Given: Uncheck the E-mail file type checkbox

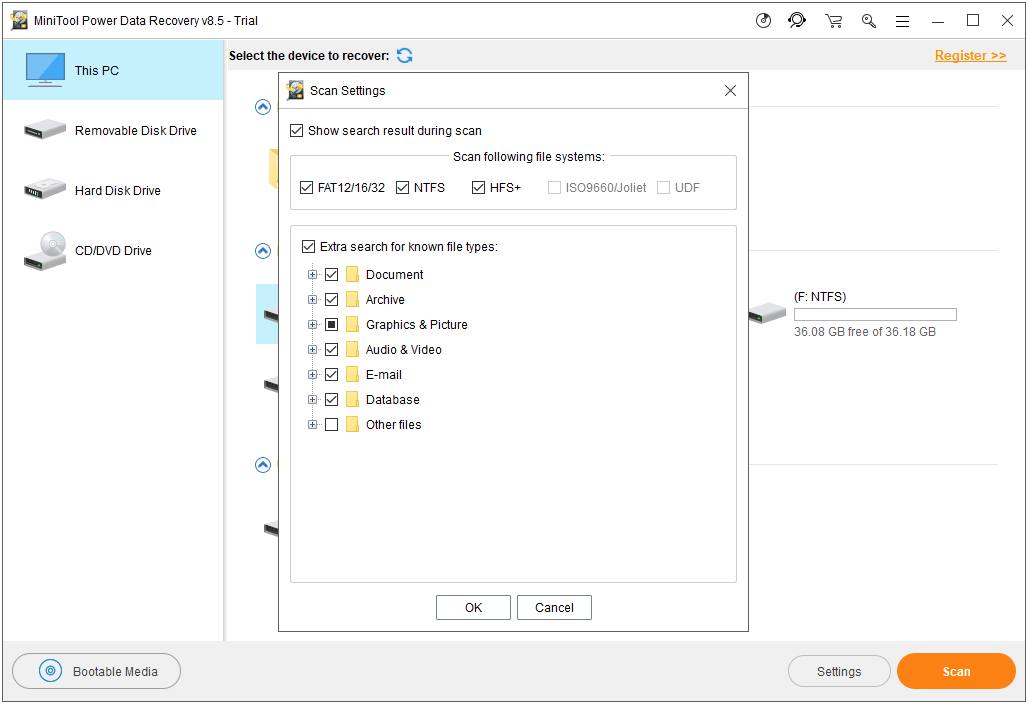Looking at the screenshot, I should [331, 374].
